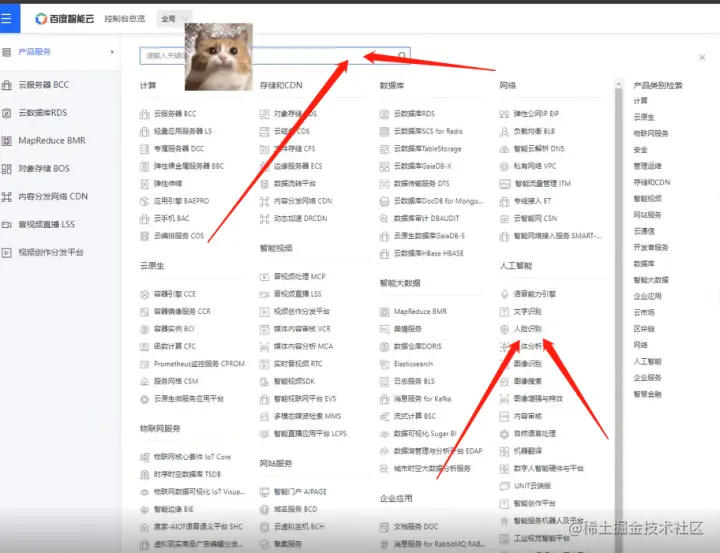This screenshot has height=553, width=720.
Task: Click 动态加速 DRCDN icon
Action: [264, 219]
